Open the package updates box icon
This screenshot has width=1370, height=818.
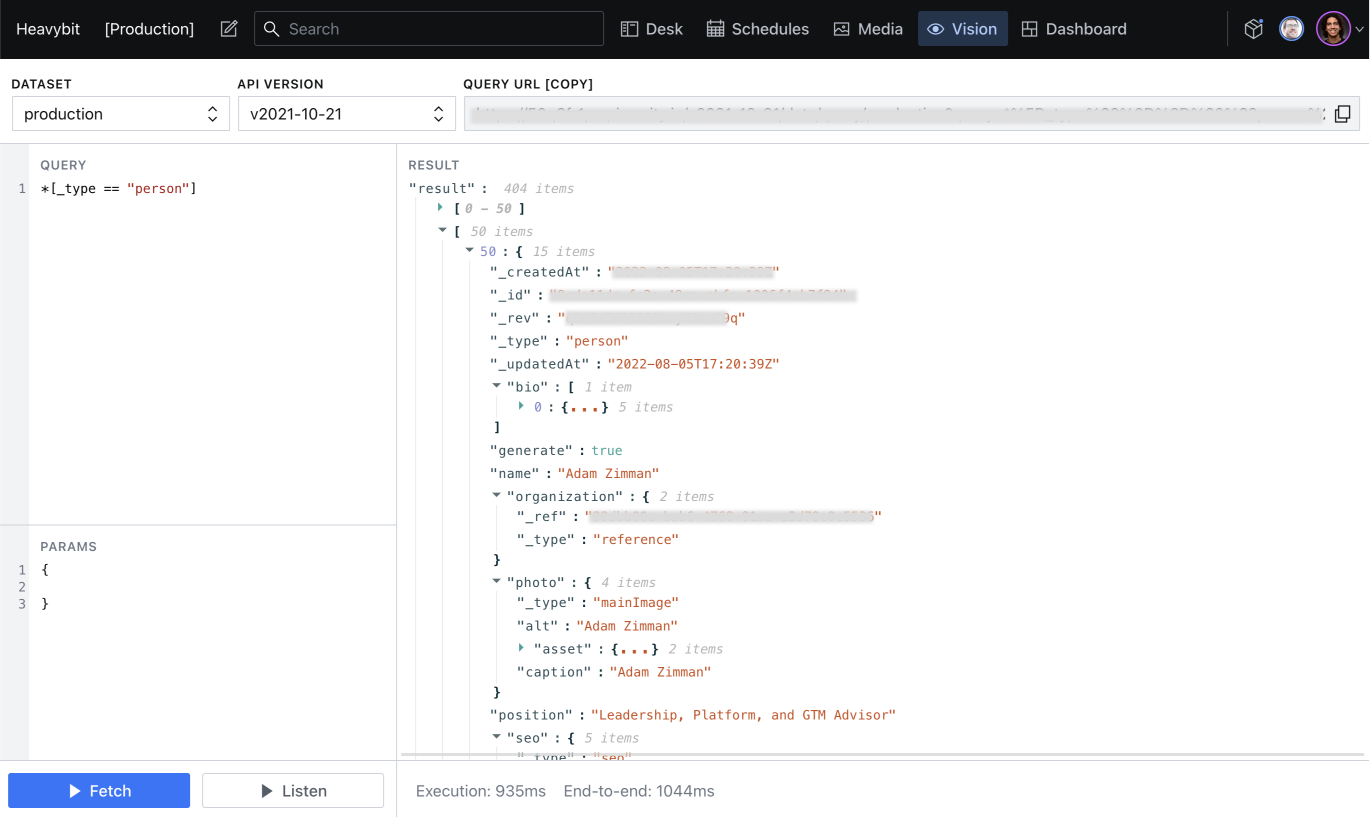1254,29
